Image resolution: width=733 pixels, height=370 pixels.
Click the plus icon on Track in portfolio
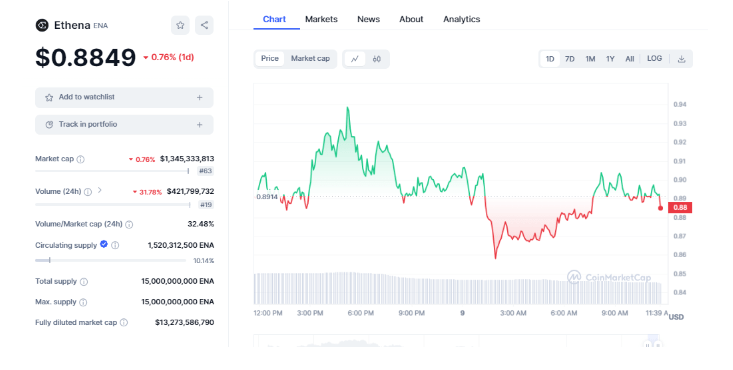pyautogui.click(x=200, y=125)
